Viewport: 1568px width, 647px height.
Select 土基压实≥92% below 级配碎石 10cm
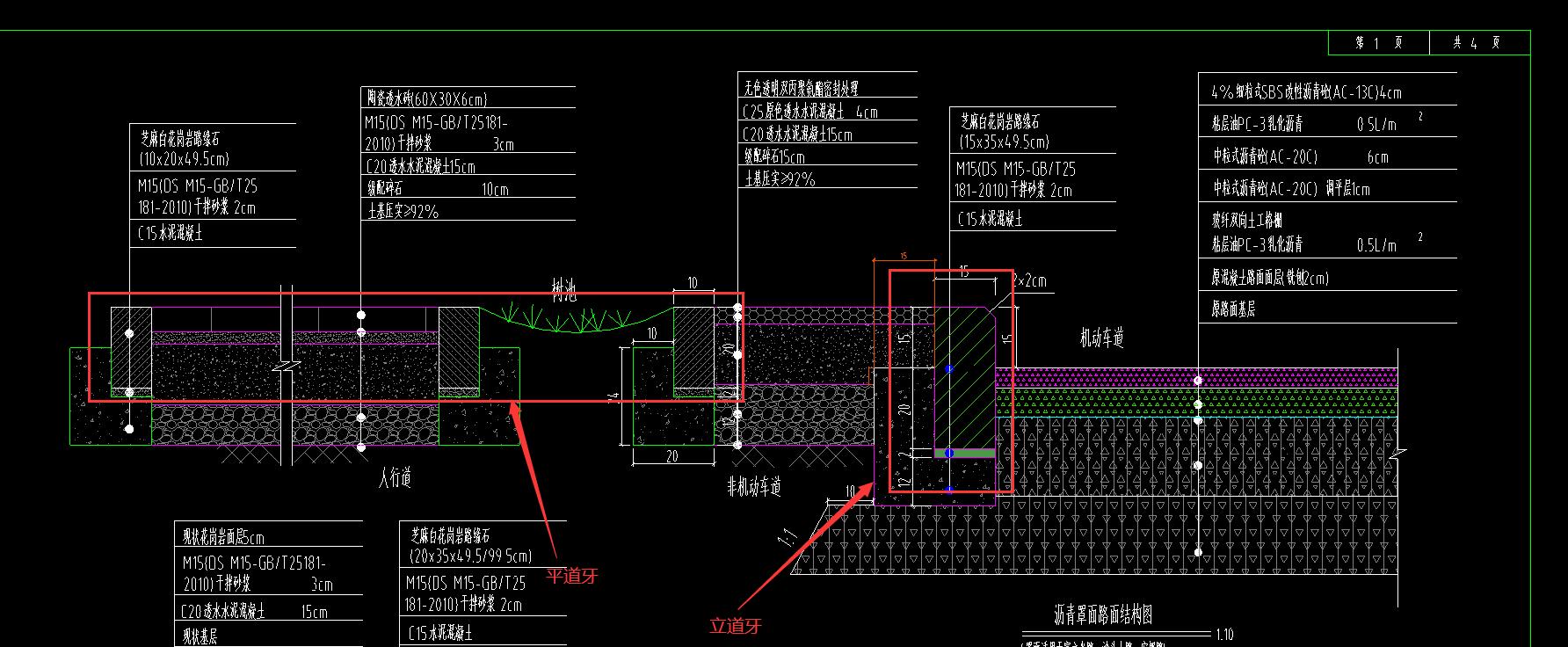[x=403, y=211]
